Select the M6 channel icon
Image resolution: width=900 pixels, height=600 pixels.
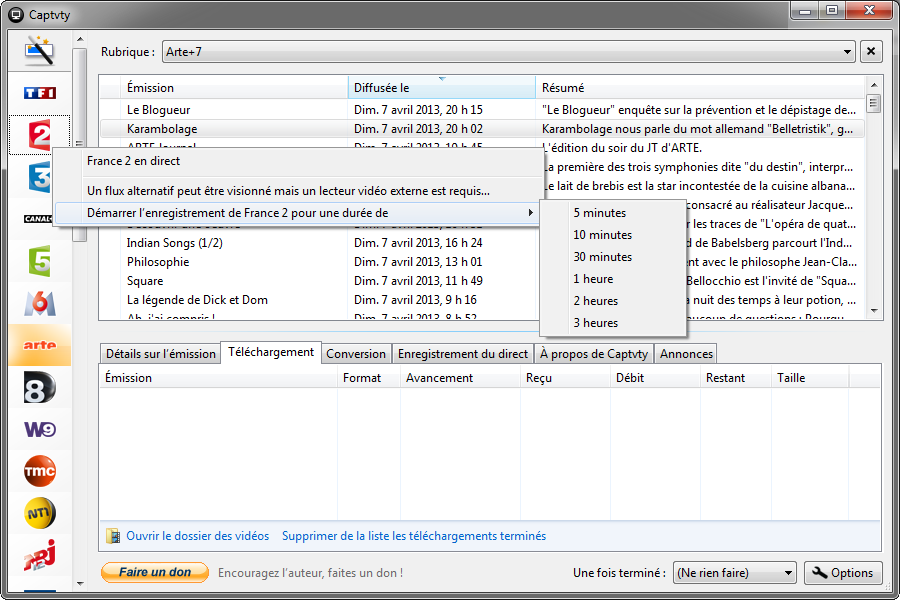click(x=40, y=303)
